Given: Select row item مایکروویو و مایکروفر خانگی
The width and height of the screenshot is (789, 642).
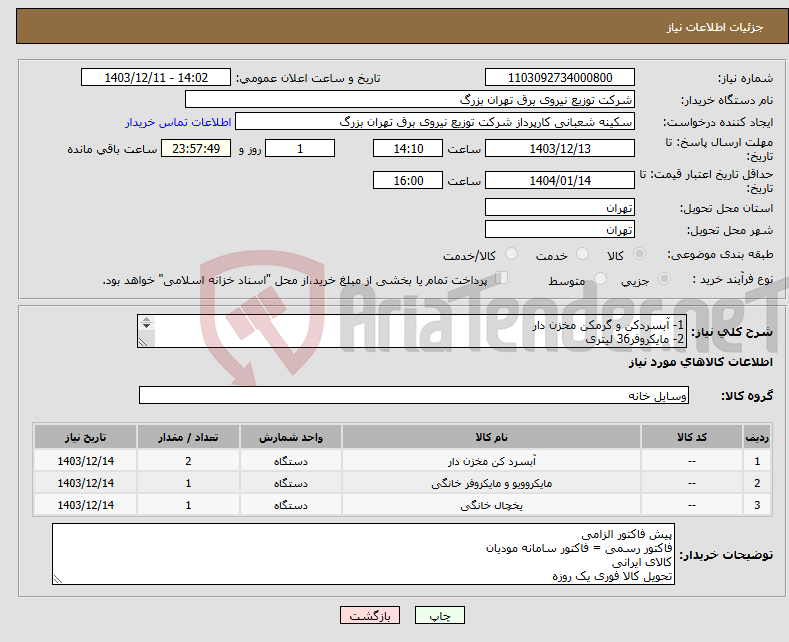Looking at the screenshot, I should [x=492, y=483].
